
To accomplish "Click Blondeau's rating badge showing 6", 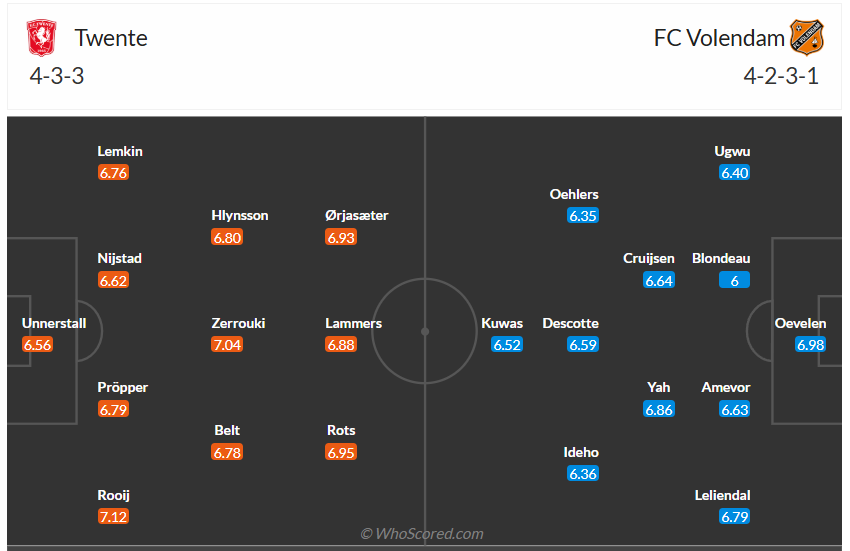I will (x=734, y=281).
